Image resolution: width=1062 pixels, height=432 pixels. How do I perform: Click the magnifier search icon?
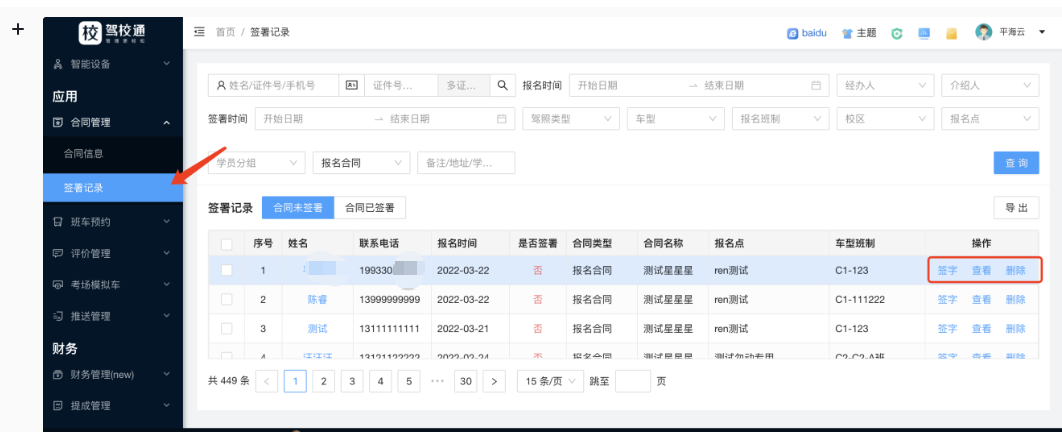[503, 85]
